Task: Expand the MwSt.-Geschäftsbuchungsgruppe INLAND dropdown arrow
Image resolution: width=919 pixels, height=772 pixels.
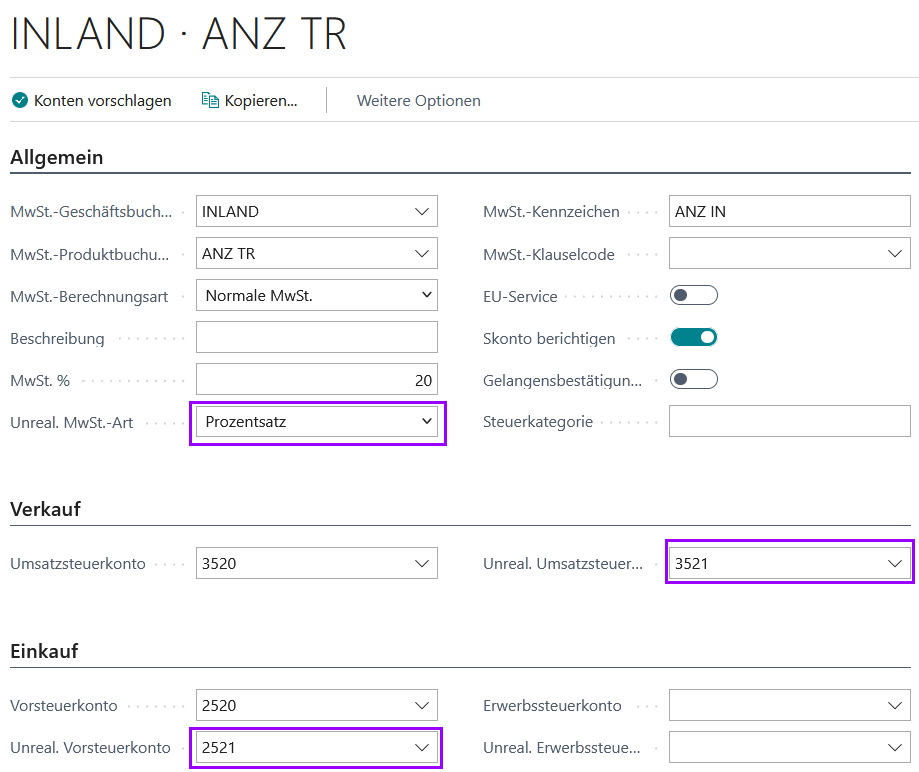Action: pos(422,212)
